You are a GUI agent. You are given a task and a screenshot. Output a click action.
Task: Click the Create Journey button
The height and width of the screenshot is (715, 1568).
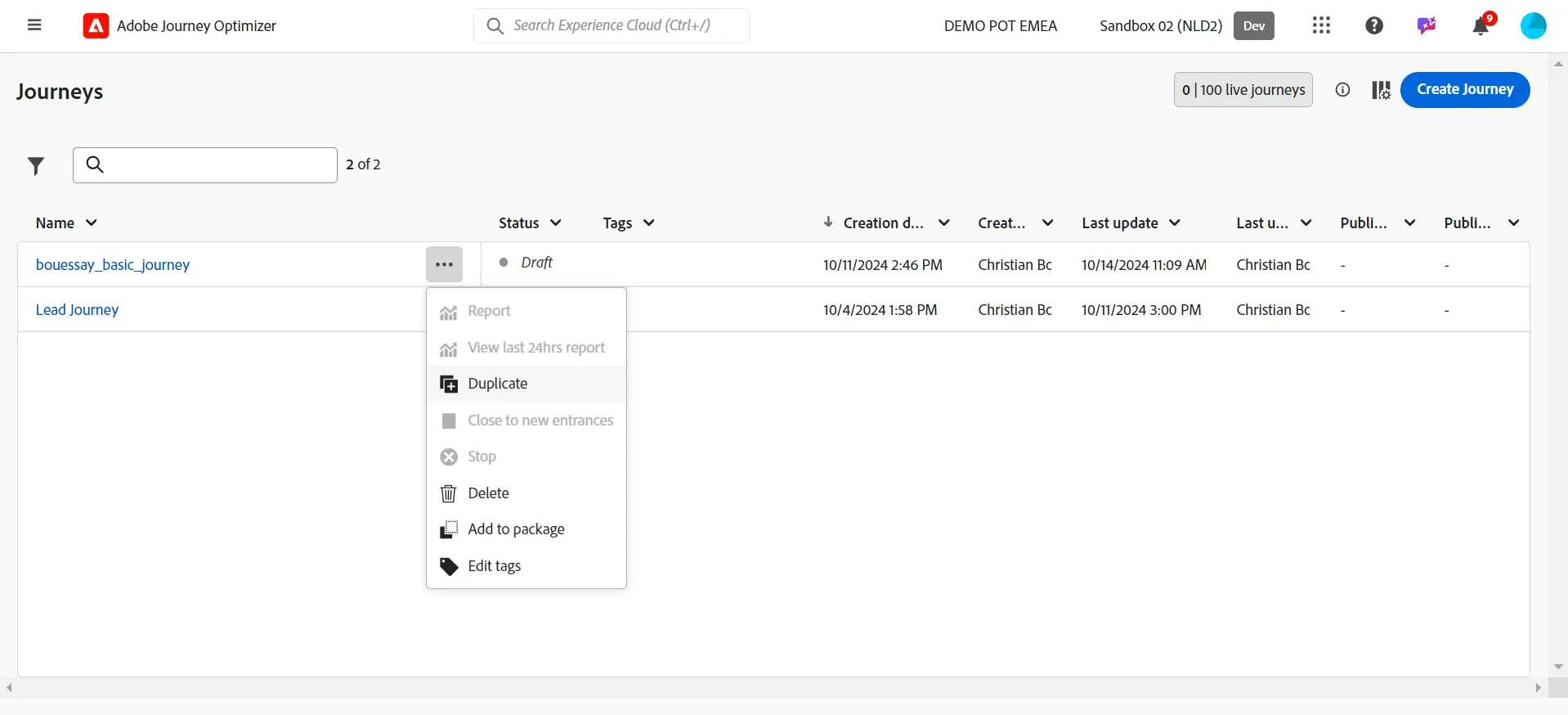click(1465, 90)
